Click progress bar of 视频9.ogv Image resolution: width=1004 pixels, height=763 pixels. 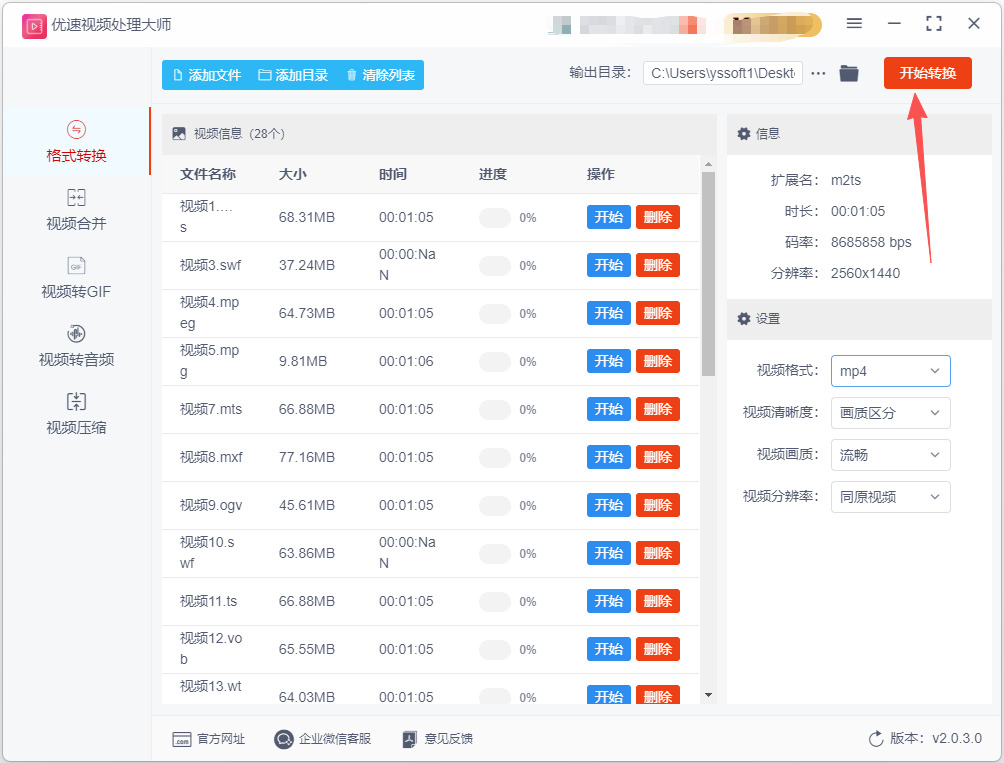click(x=495, y=506)
